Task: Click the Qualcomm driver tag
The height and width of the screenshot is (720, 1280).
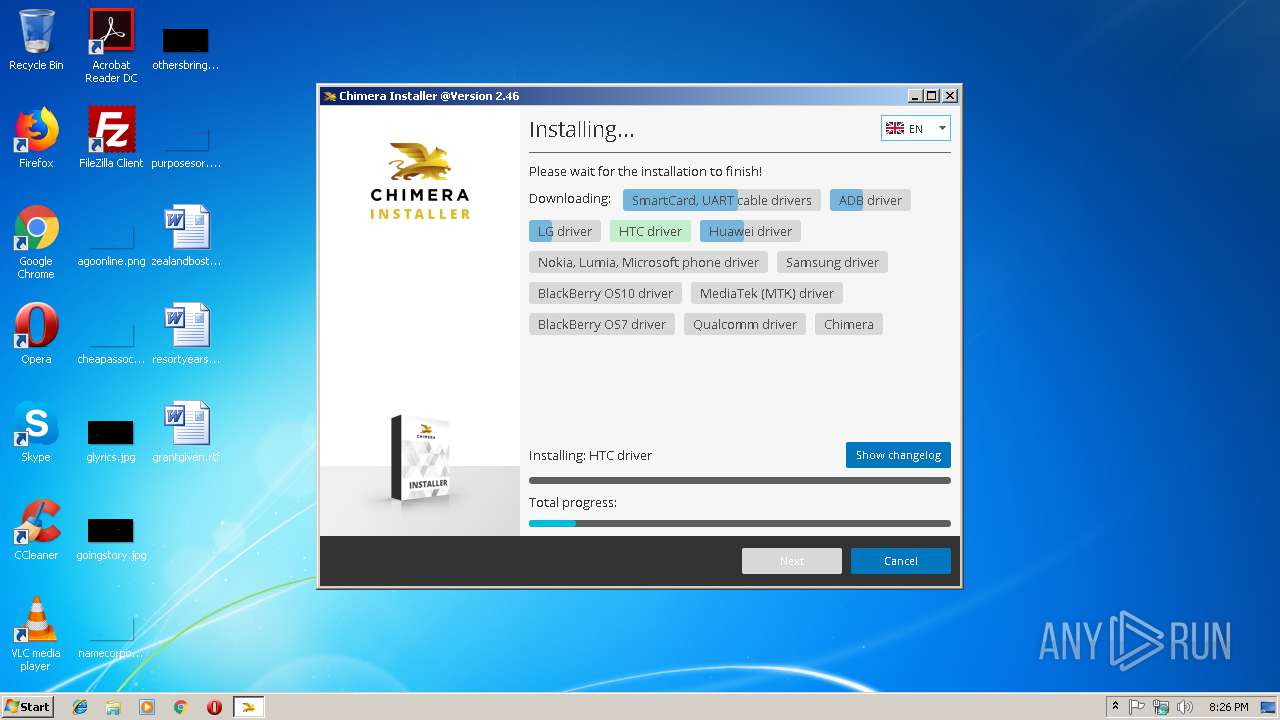Action: [x=745, y=324]
